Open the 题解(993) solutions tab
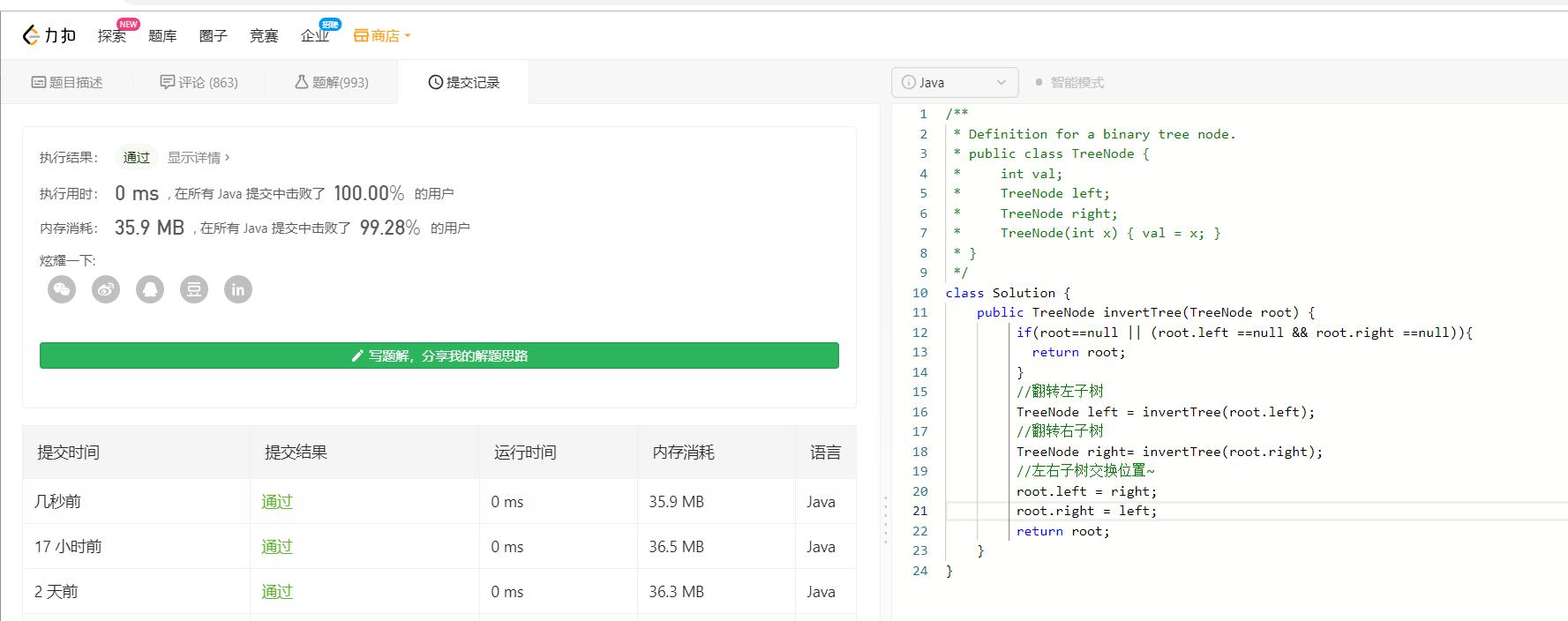The width and height of the screenshot is (1568, 621). point(332,82)
